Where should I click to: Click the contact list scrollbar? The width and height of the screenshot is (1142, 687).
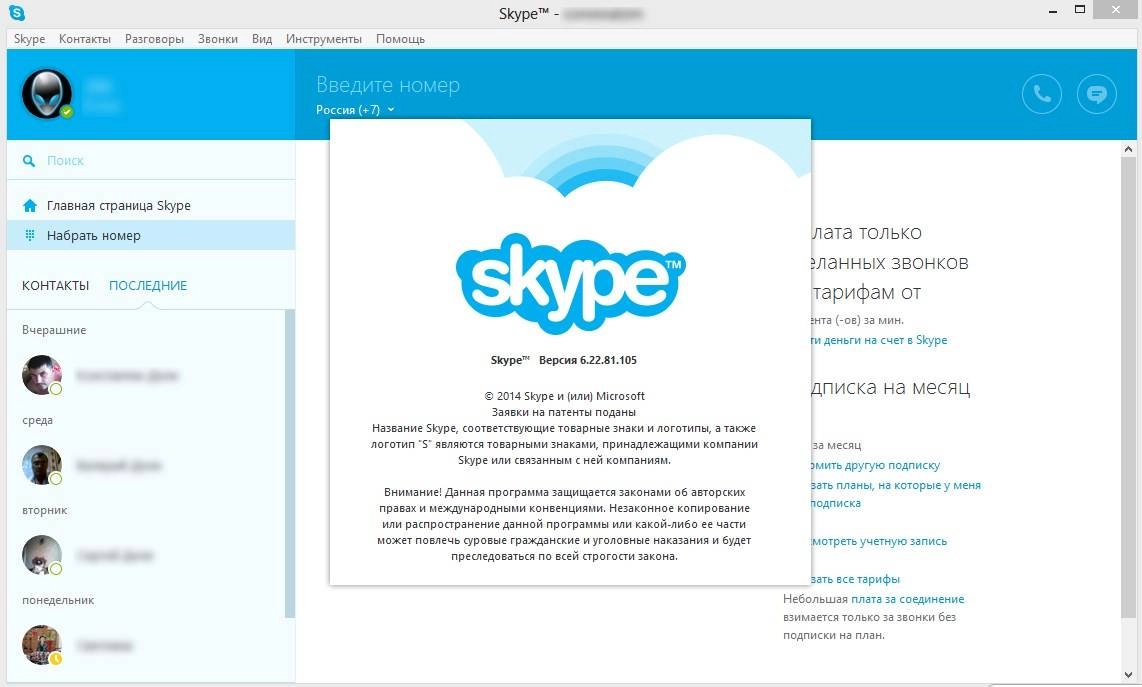click(x=290, y=463)
